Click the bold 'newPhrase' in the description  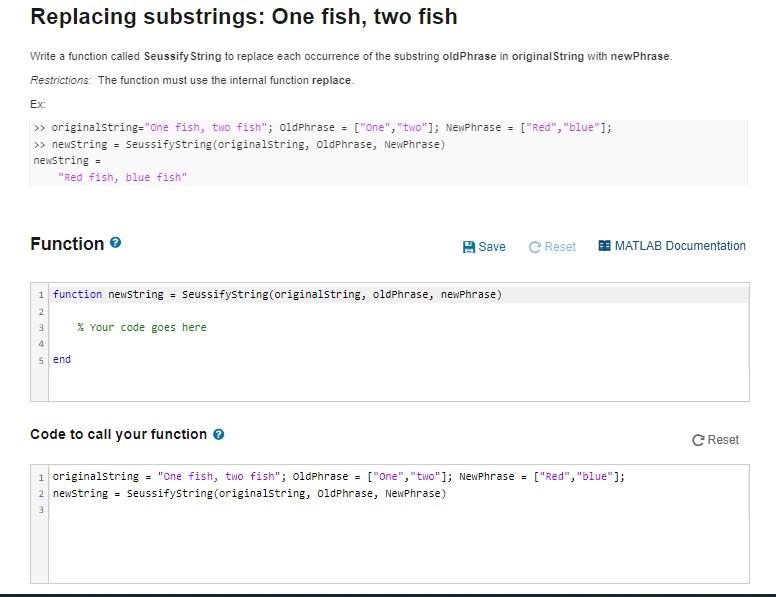pos(640,56)
